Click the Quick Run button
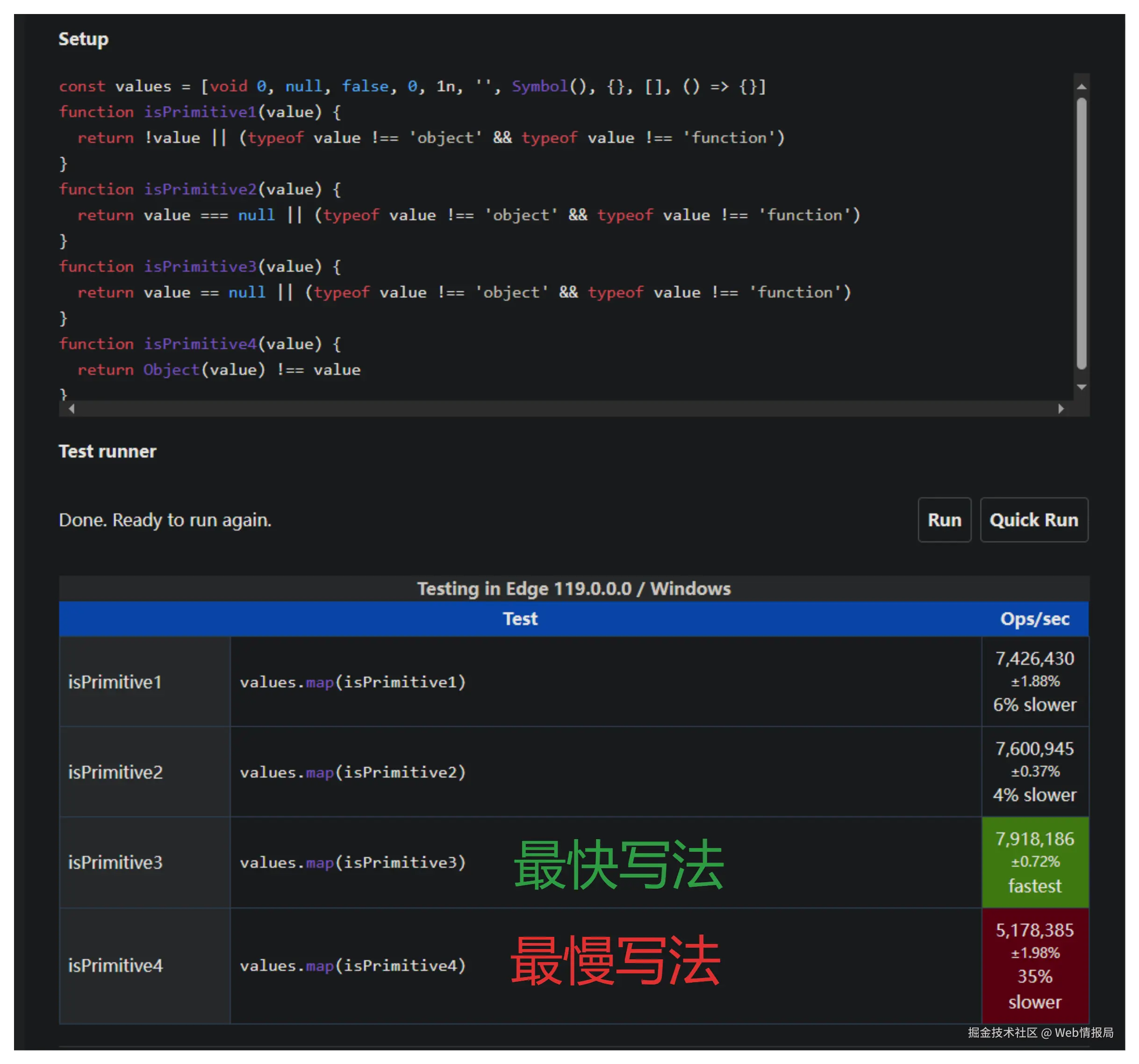The height and width of the screenshot is (1064, 1139). pos(1034,520)
